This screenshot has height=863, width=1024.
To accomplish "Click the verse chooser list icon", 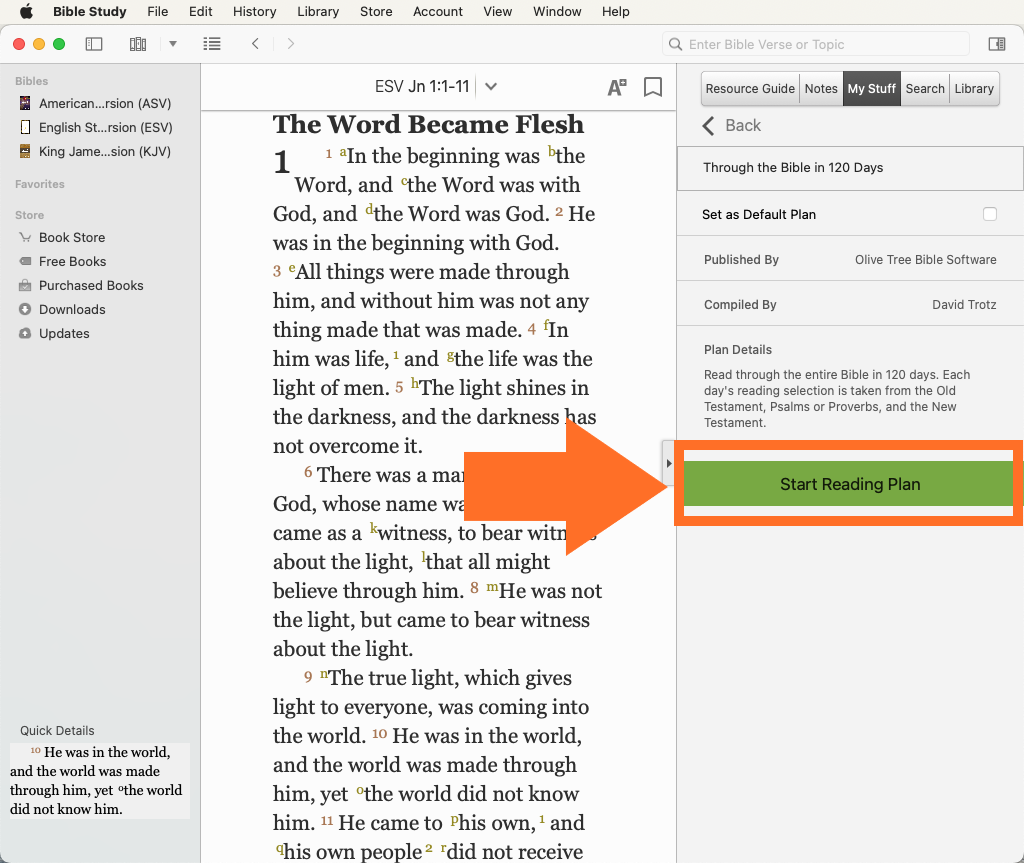I will coord(211,44).
